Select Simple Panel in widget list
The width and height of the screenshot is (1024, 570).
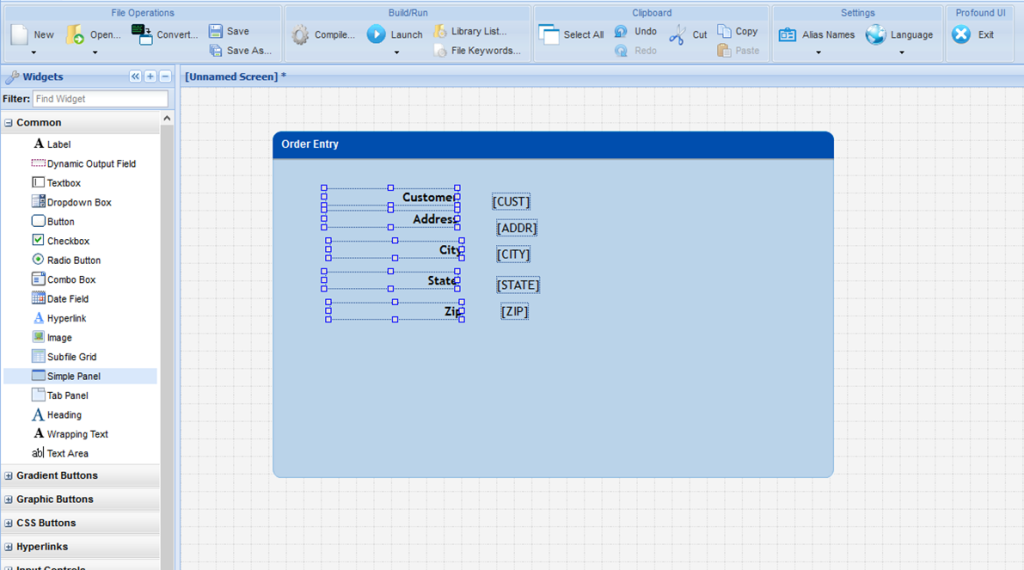[73, 376]
